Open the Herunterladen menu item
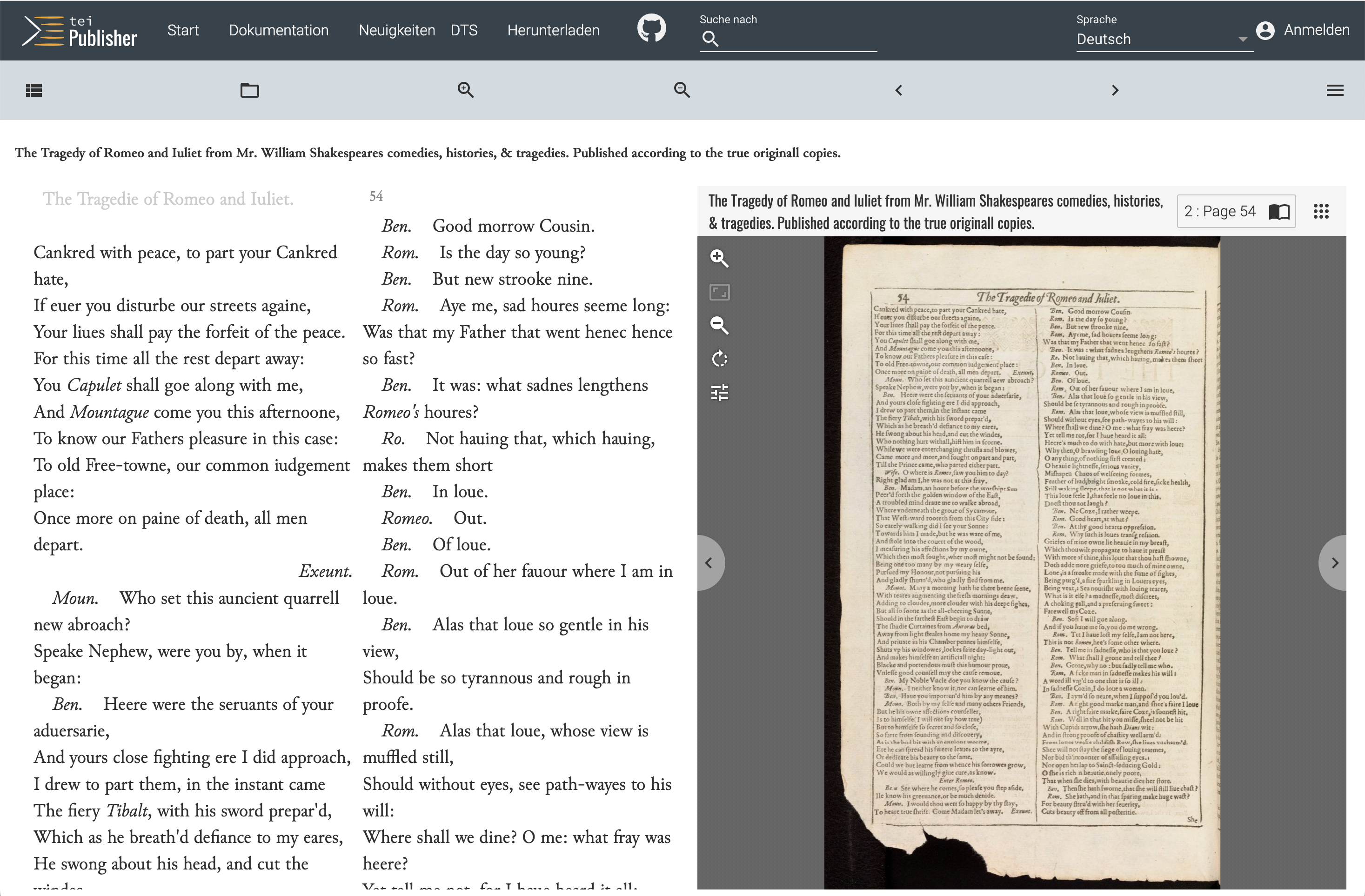Viewport: 1365px width, 896px height. (x=553, y=30)
